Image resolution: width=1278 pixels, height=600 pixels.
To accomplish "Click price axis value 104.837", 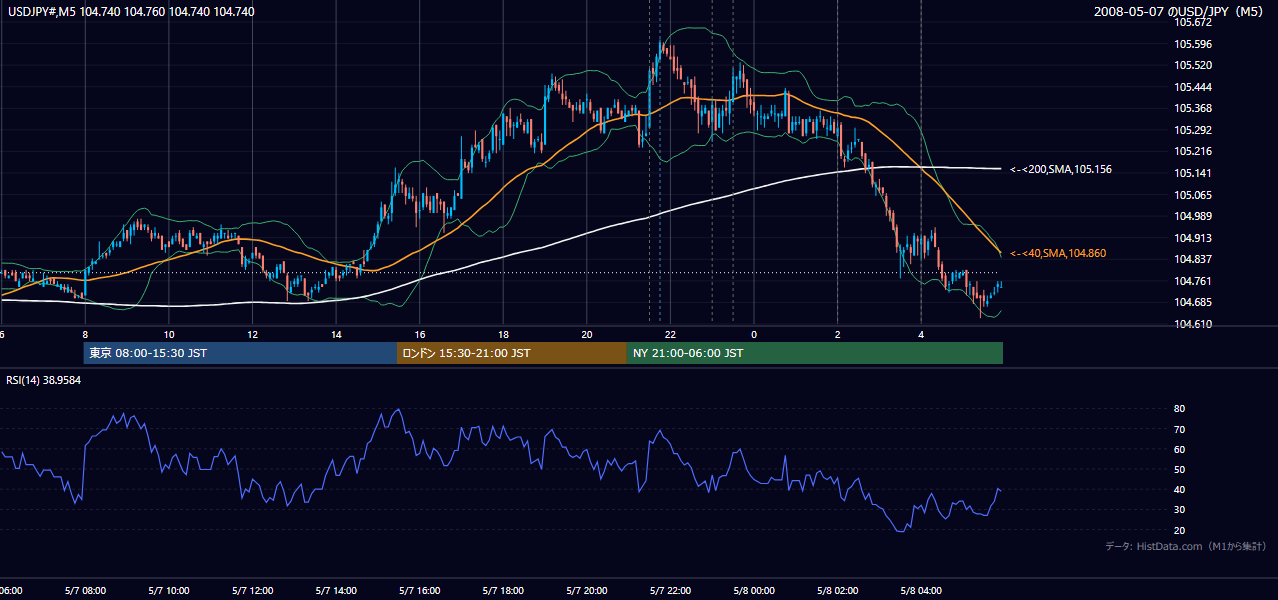I will click(x=1193, y=260).
